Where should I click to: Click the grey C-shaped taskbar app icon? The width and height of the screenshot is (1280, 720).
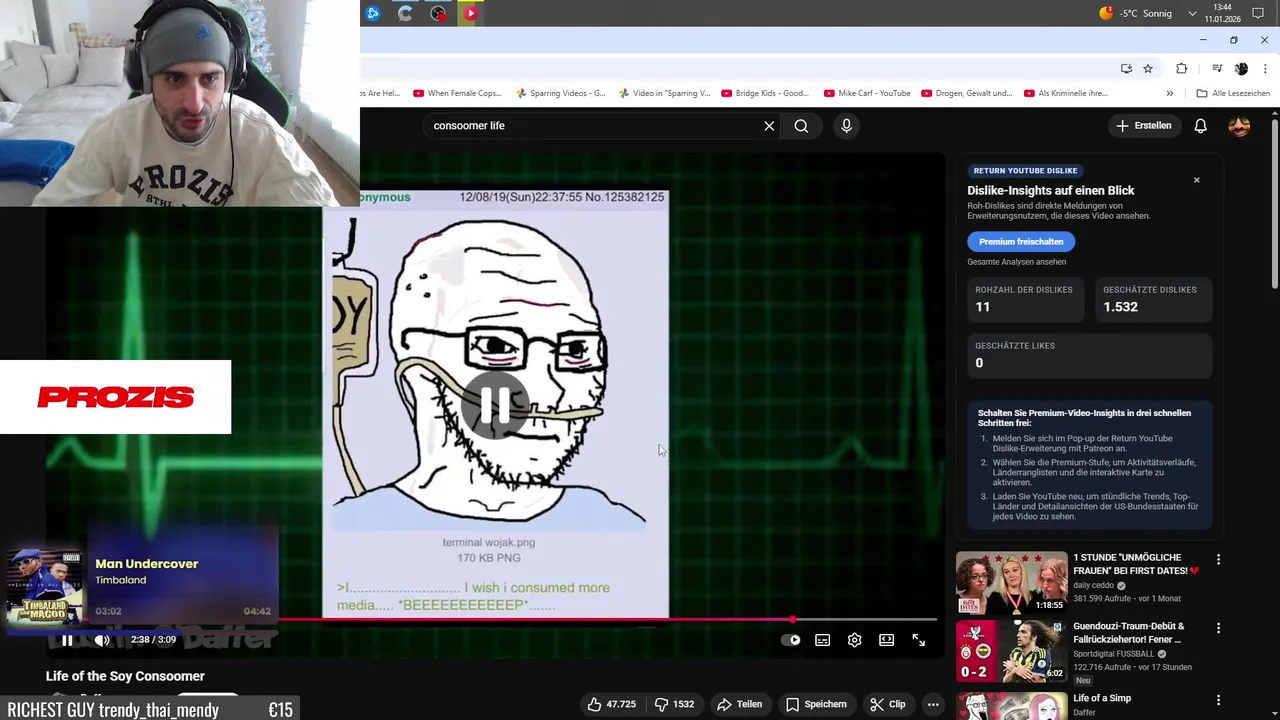(405, 13)
